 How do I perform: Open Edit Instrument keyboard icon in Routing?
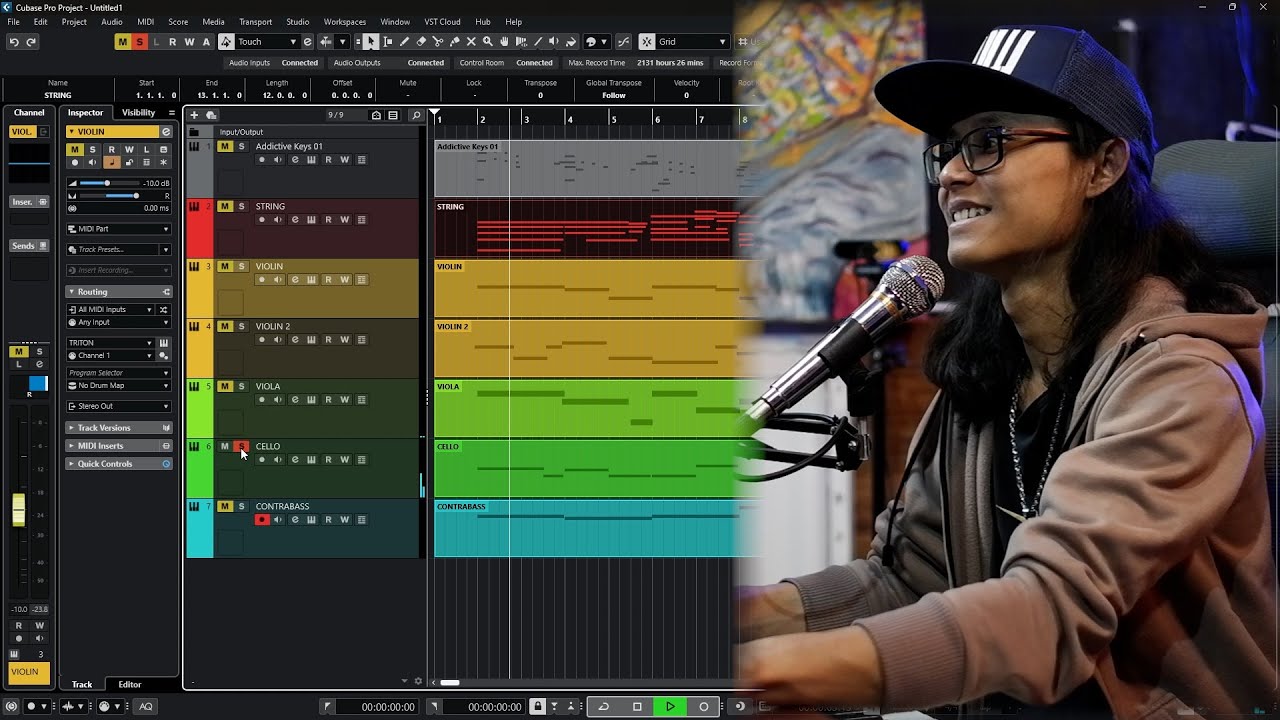(164, 343)
